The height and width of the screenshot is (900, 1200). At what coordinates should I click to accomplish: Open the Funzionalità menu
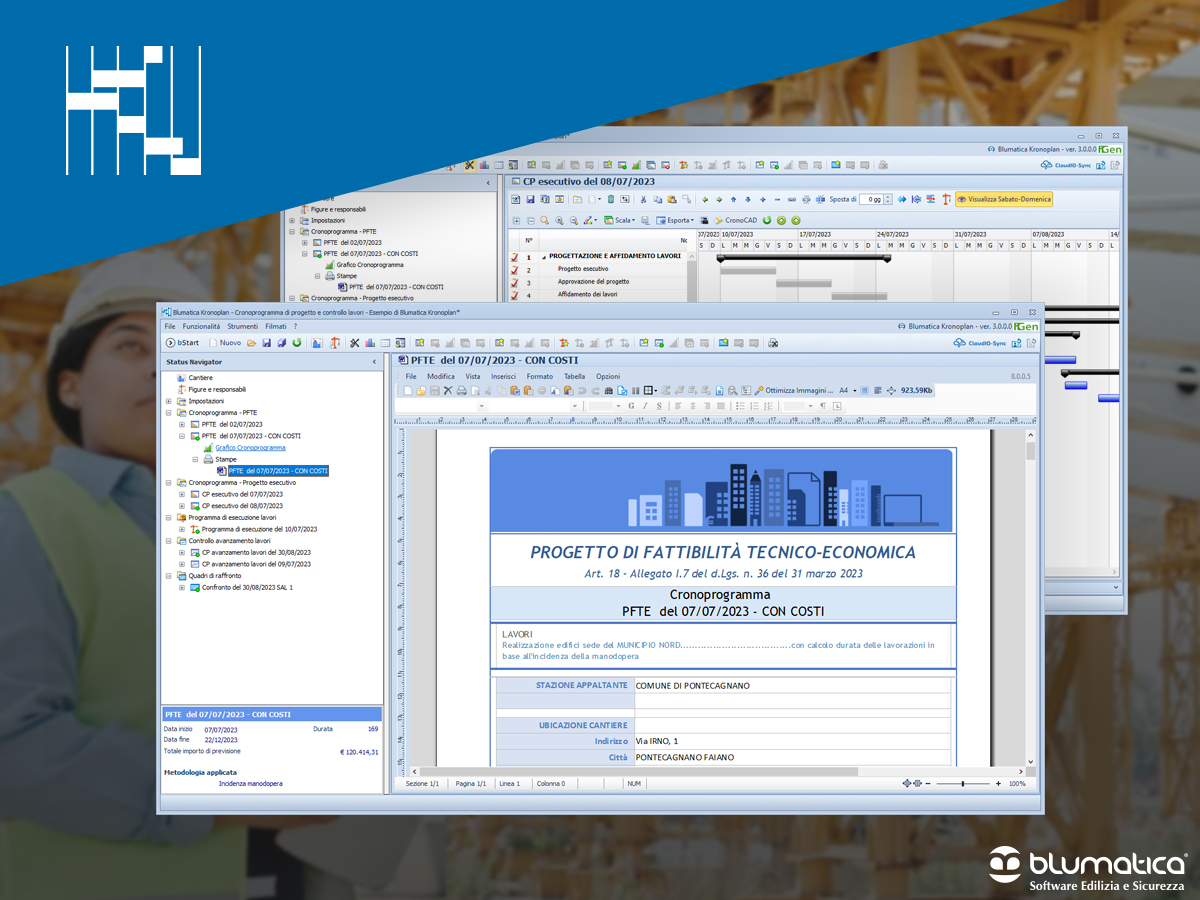point(202,327)
